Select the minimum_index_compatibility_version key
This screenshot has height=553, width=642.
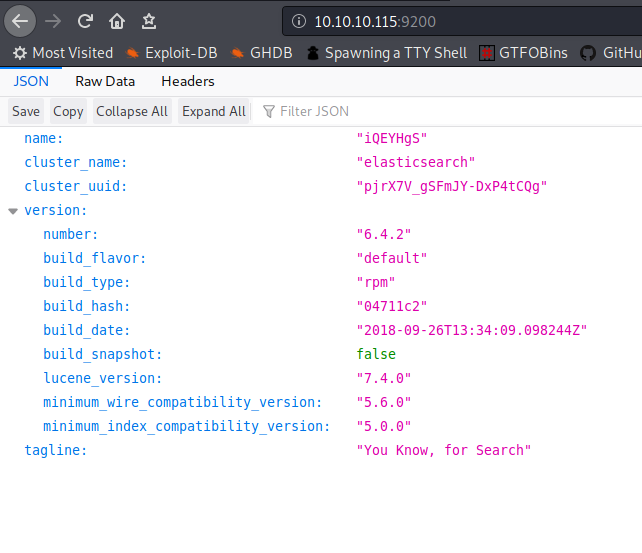187,427
